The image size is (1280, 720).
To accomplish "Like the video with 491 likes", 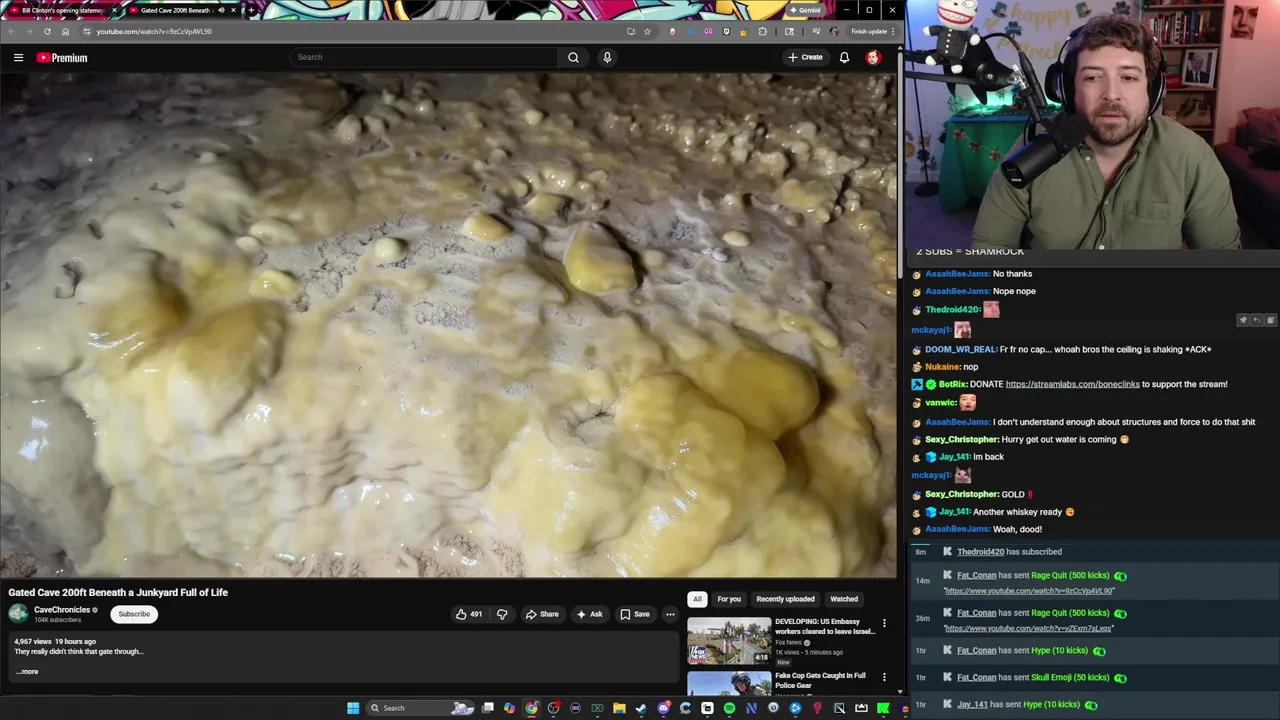I will point(469,614).
